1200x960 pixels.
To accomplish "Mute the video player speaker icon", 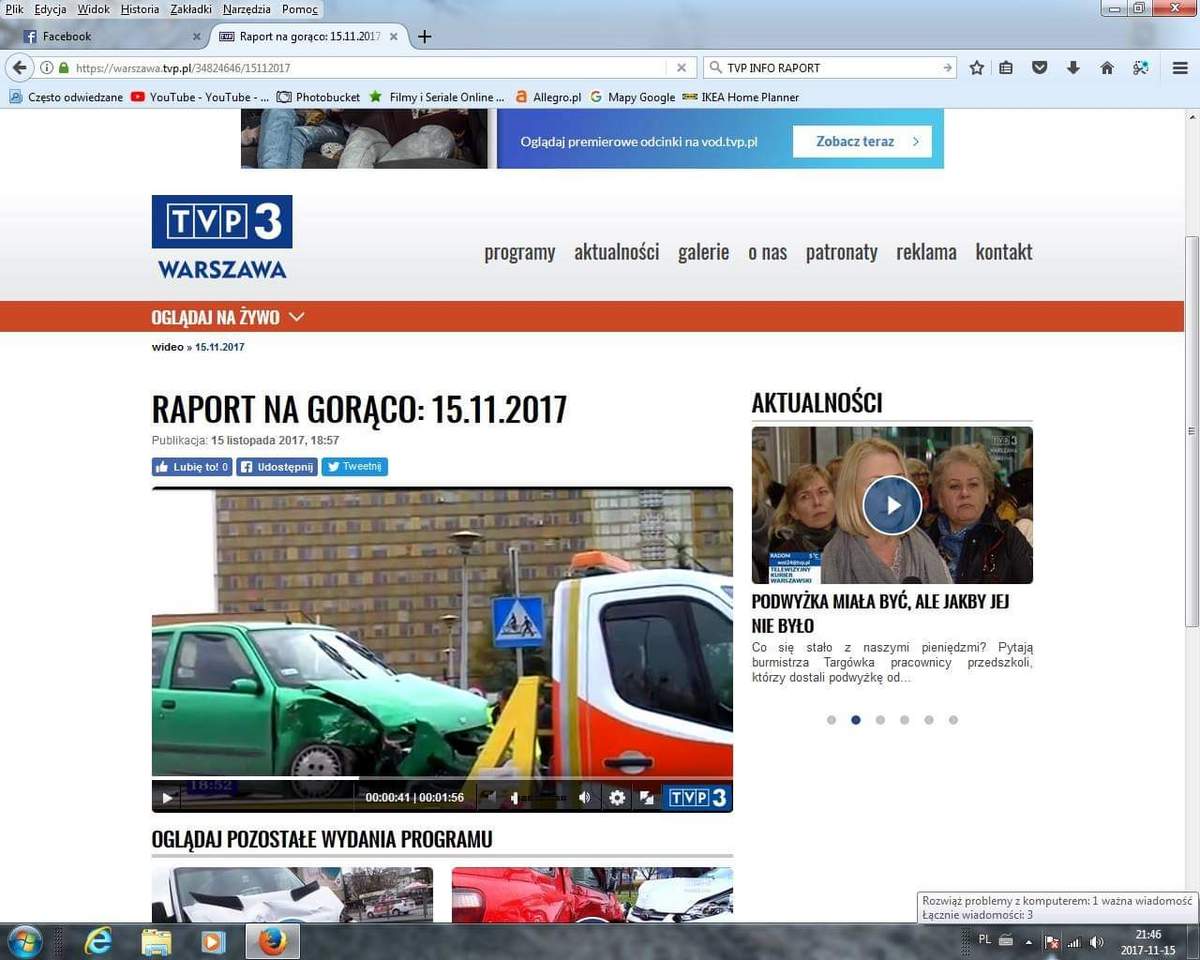I will (585, 797).
